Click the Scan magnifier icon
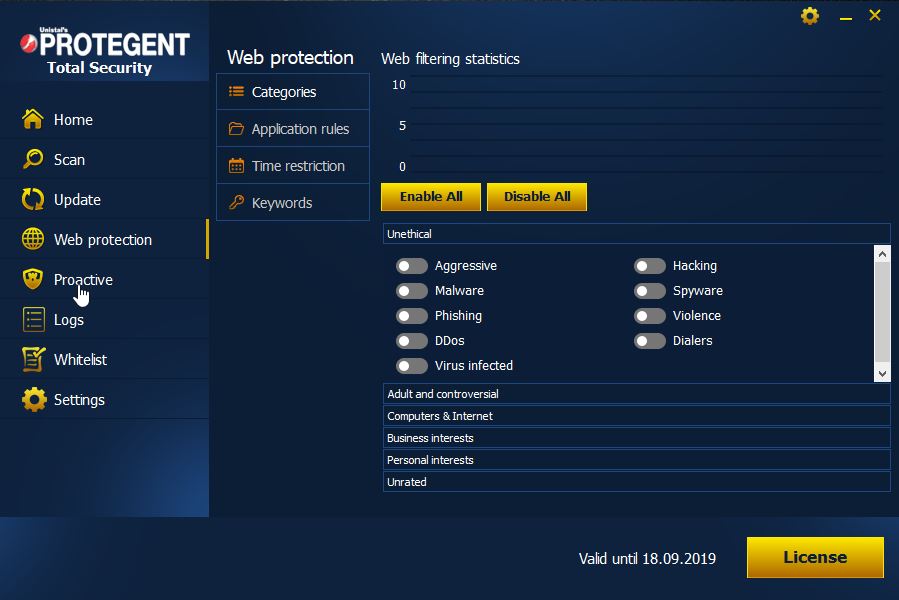Viewport: 899px width, 600px height. pos(33,160)
